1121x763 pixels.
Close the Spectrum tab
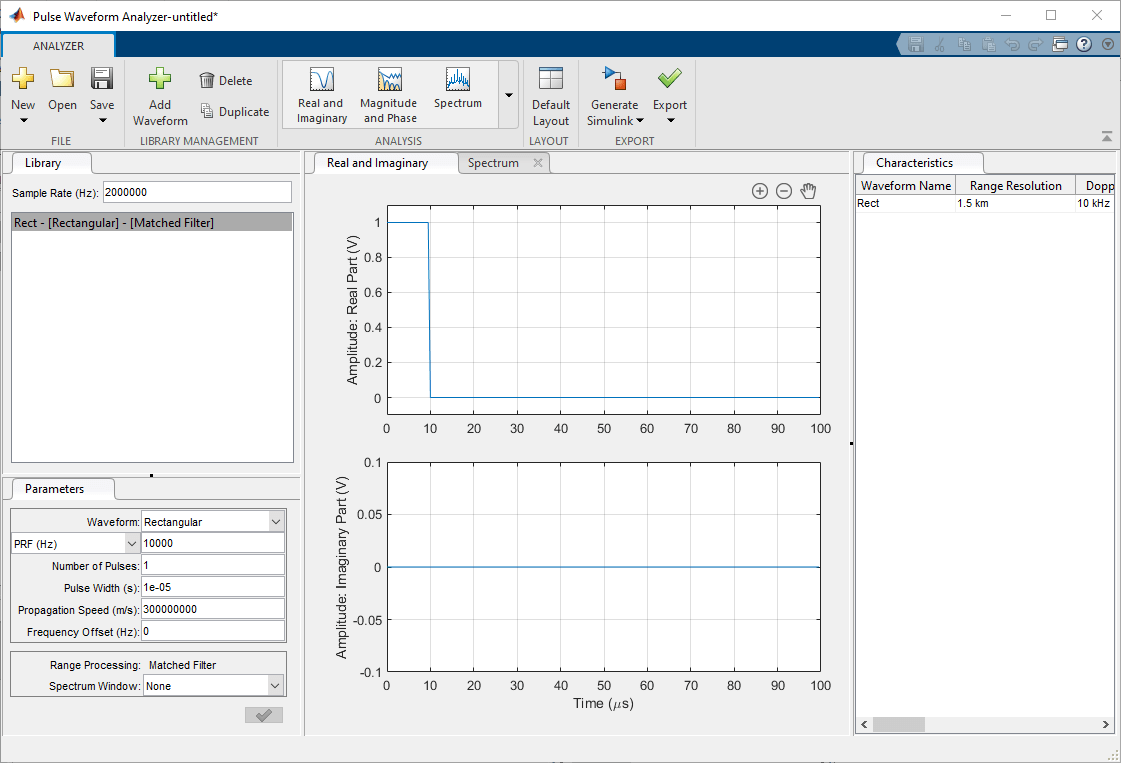click(x=537, y=163)
